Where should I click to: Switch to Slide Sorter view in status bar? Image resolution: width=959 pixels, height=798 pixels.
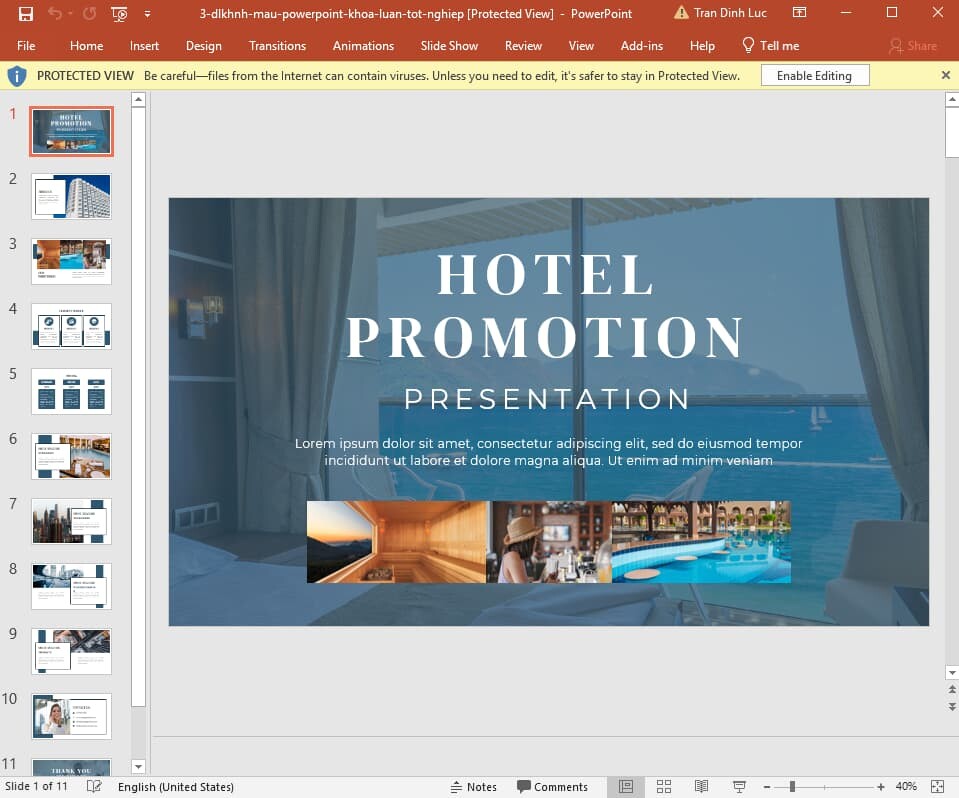click(x=664, y=787)
